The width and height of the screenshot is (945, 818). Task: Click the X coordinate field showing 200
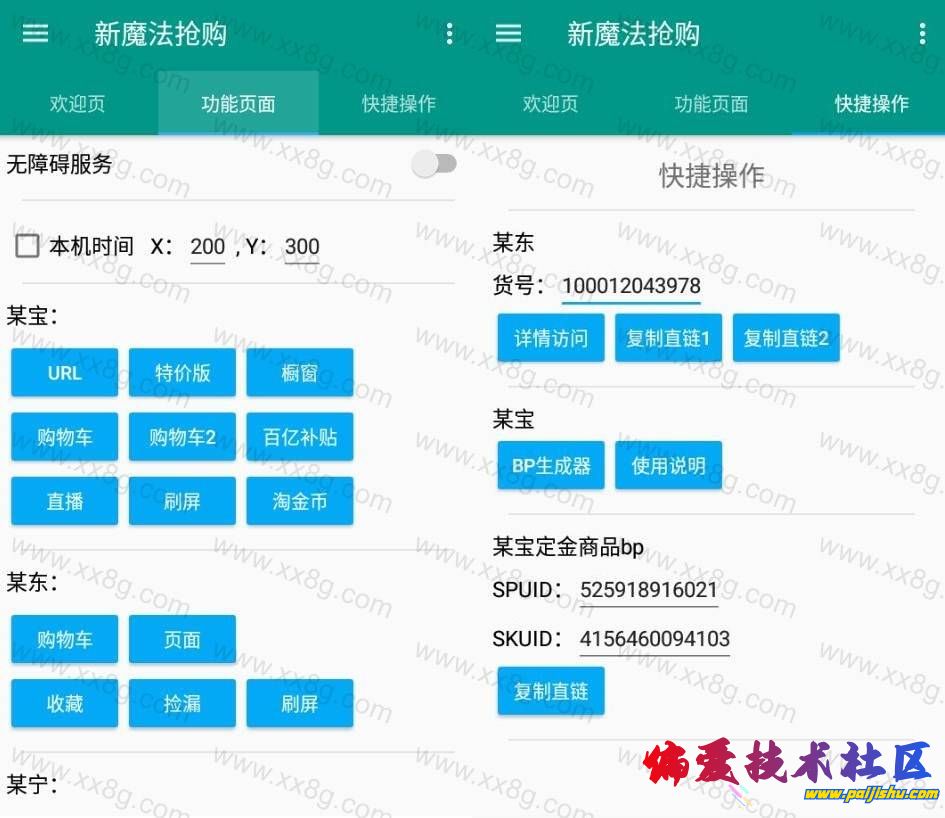[207, 247]
